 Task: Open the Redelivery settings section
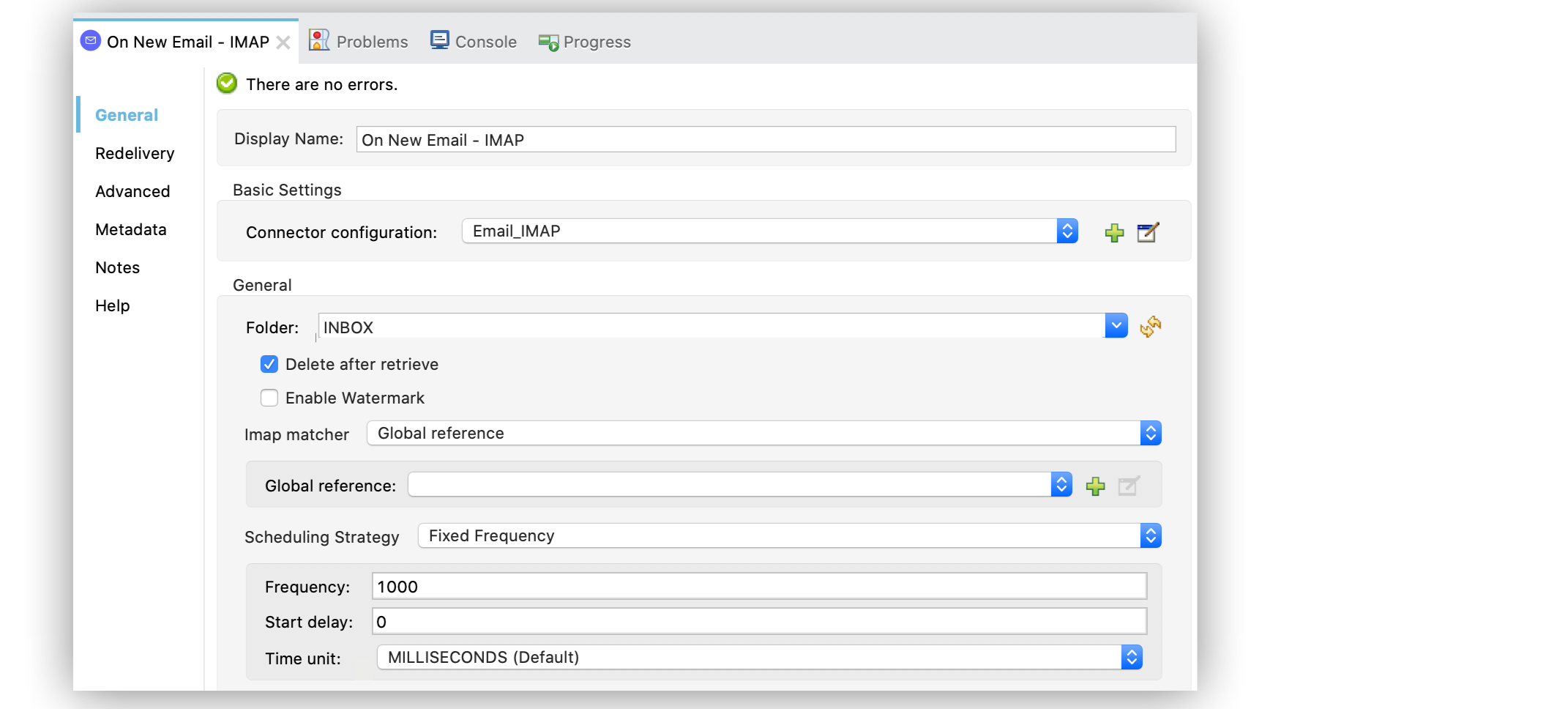(x=134, y=153)
